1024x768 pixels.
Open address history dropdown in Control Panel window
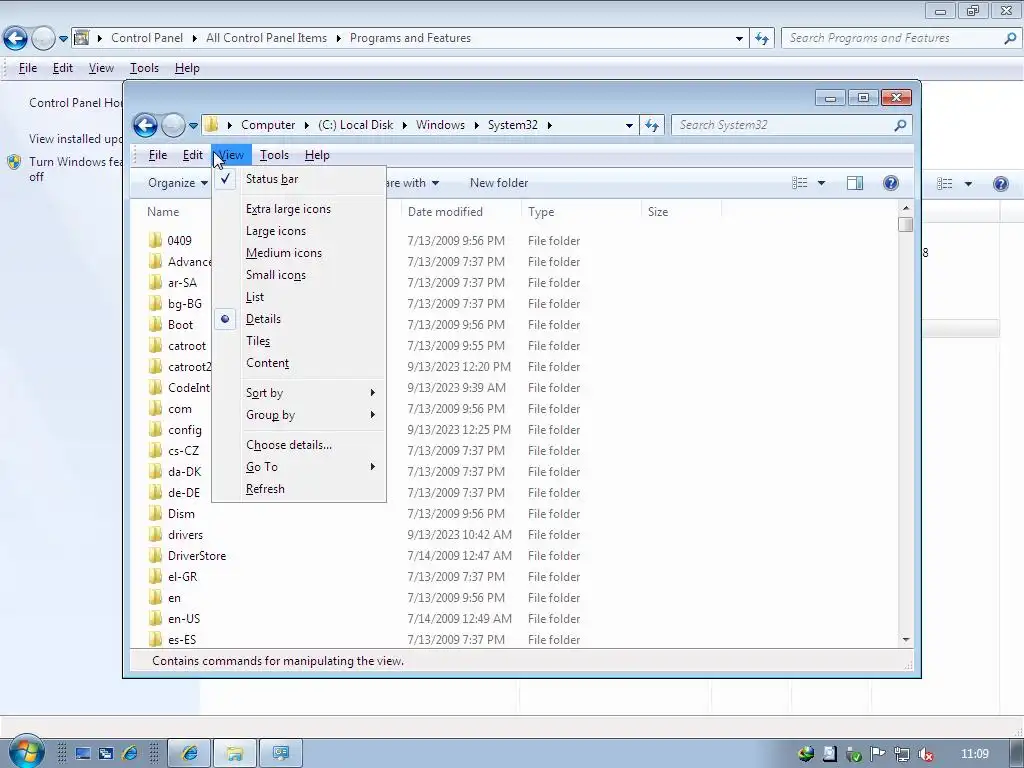739,39
